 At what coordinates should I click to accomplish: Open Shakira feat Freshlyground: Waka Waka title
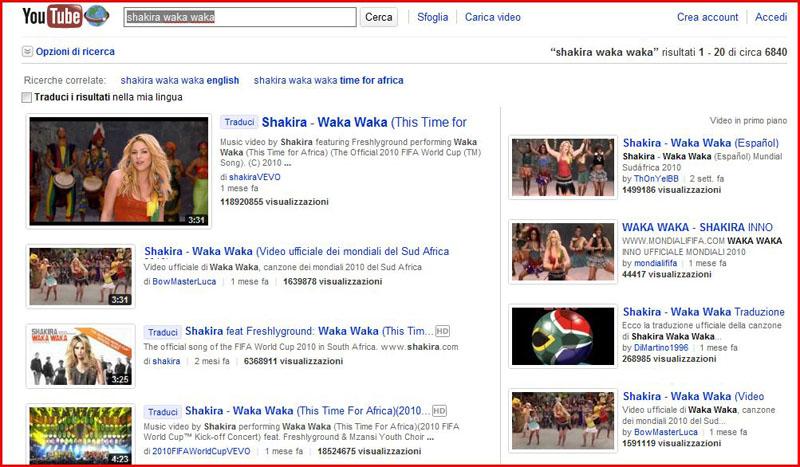(x=309, y=331)
